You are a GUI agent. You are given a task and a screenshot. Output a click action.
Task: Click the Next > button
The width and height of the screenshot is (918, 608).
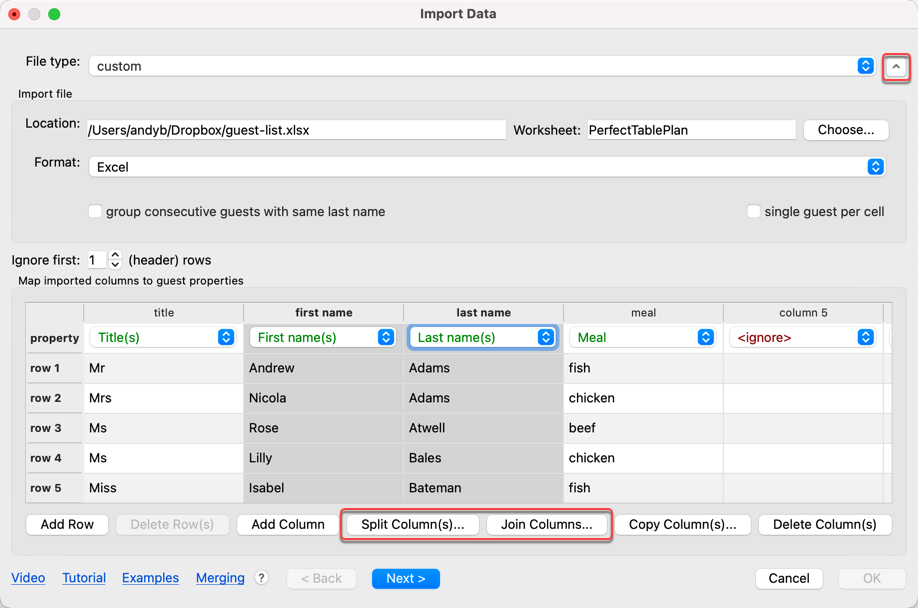405,579
